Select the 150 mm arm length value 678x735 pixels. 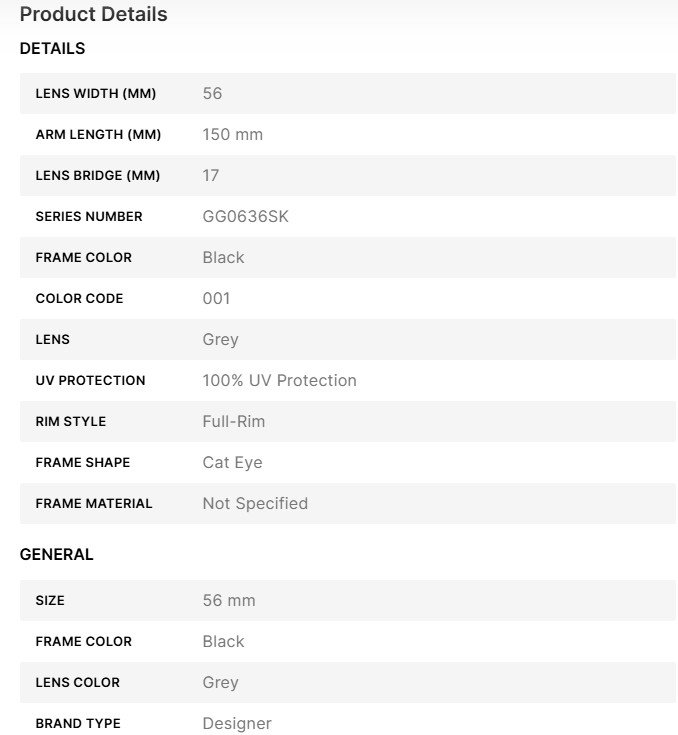232,134
